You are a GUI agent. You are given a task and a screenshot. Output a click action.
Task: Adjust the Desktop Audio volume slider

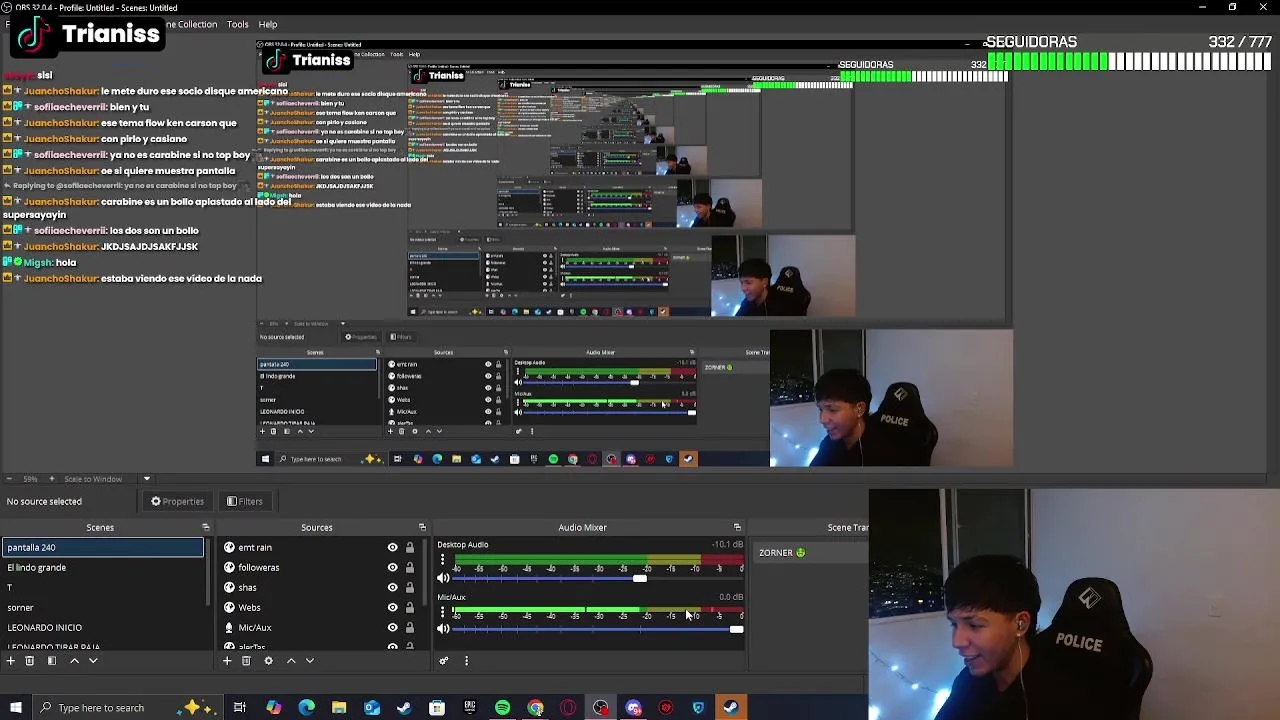click(640, 578)
